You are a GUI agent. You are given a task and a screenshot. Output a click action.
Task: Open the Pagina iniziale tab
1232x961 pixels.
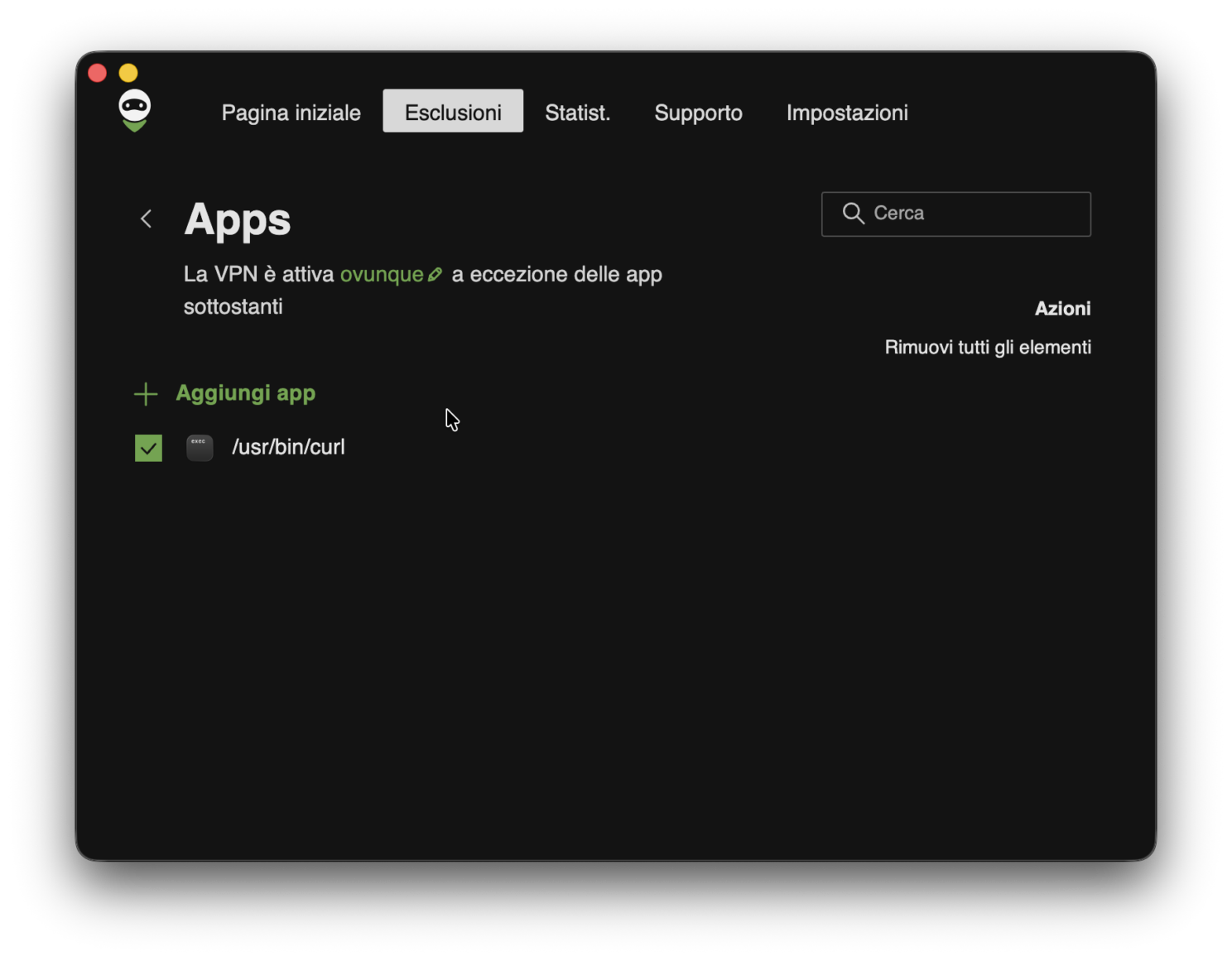(291, 112)
